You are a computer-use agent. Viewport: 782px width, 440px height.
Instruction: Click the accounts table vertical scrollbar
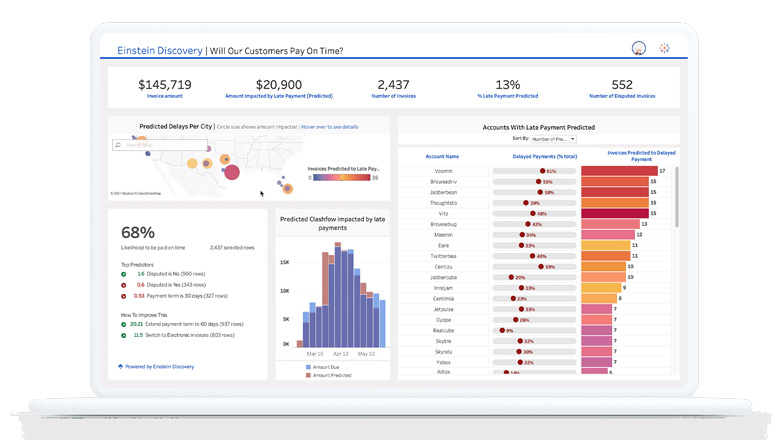click(677, 197)
